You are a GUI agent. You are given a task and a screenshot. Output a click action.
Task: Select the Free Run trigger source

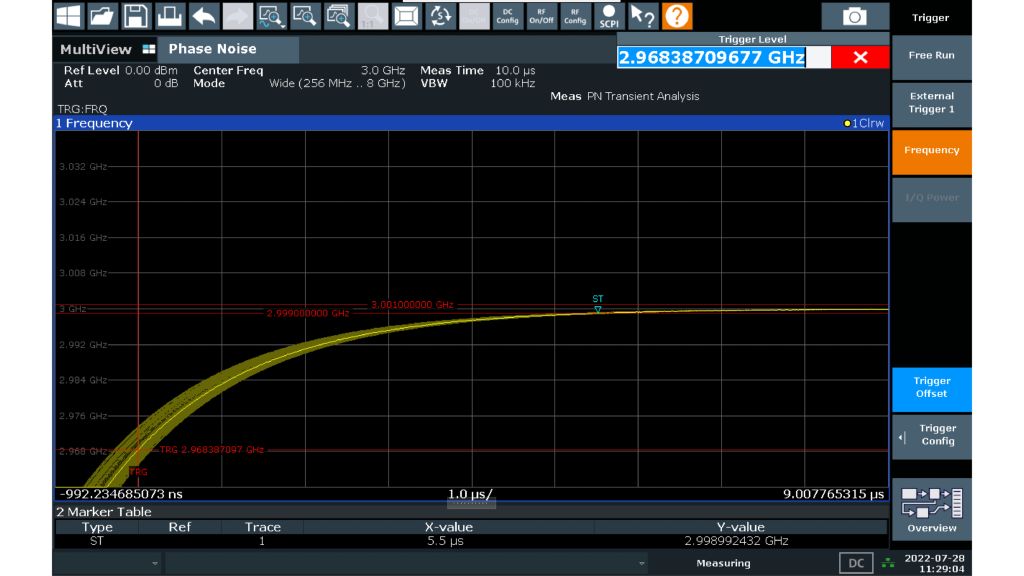(x=931, y=56)
